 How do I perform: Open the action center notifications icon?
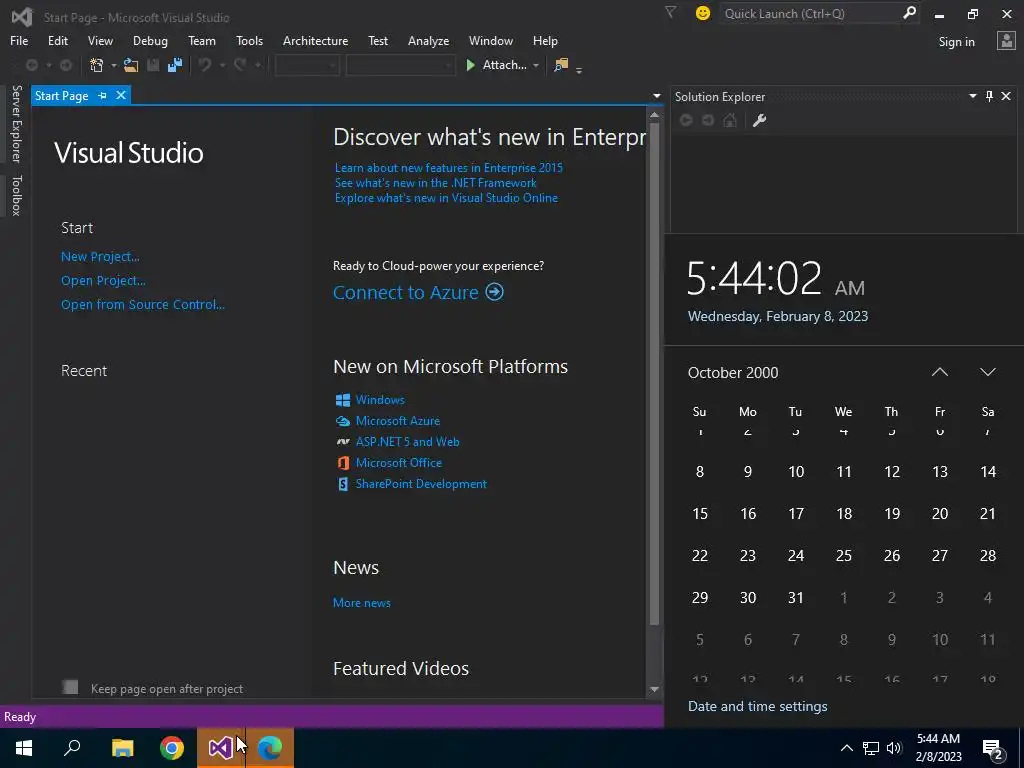(x=993, y=748)
